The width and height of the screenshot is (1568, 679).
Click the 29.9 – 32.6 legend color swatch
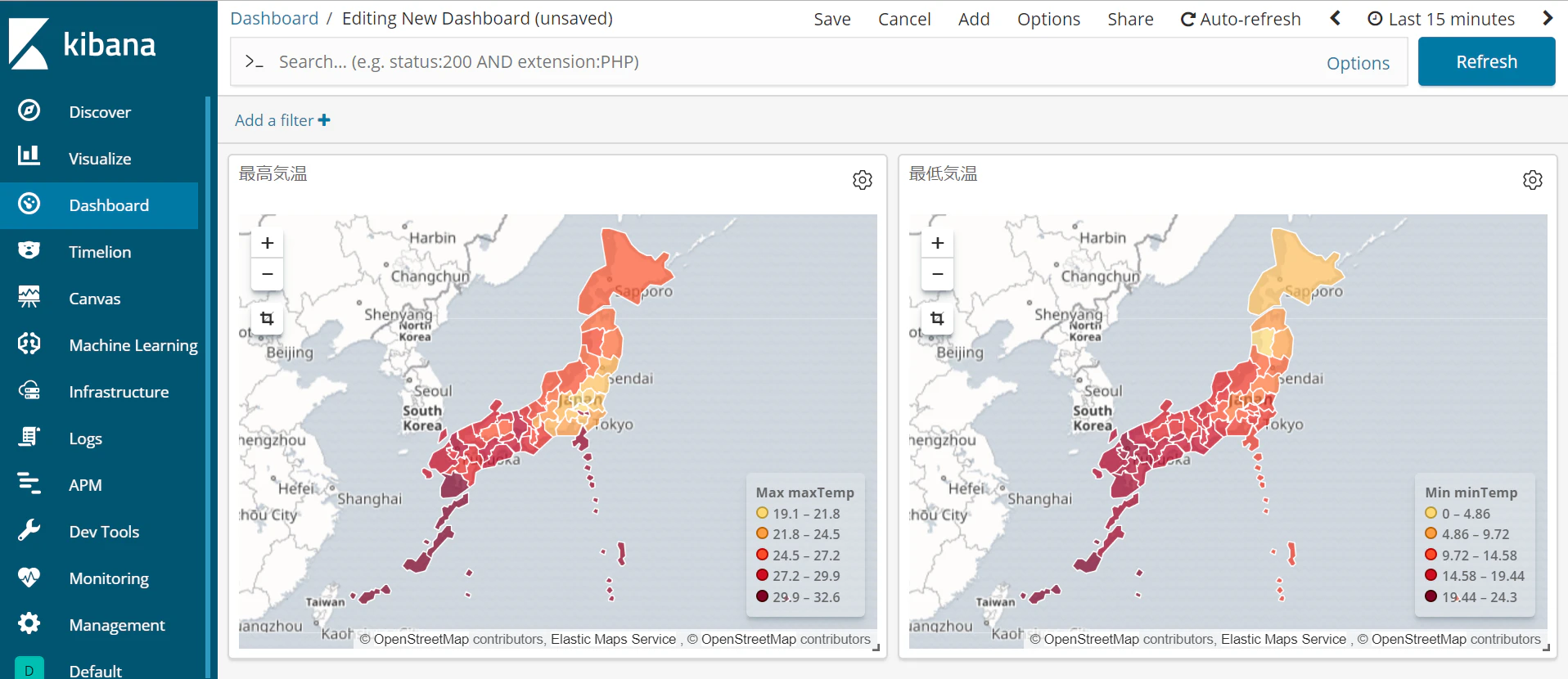pyautogui.click(x=763, y=596)
